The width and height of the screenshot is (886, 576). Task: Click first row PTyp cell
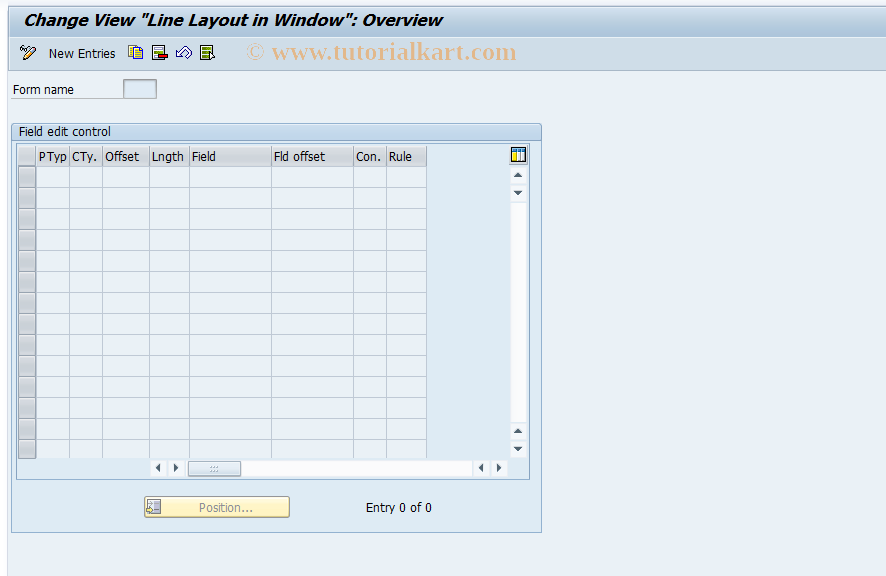(x=53, y=177)
